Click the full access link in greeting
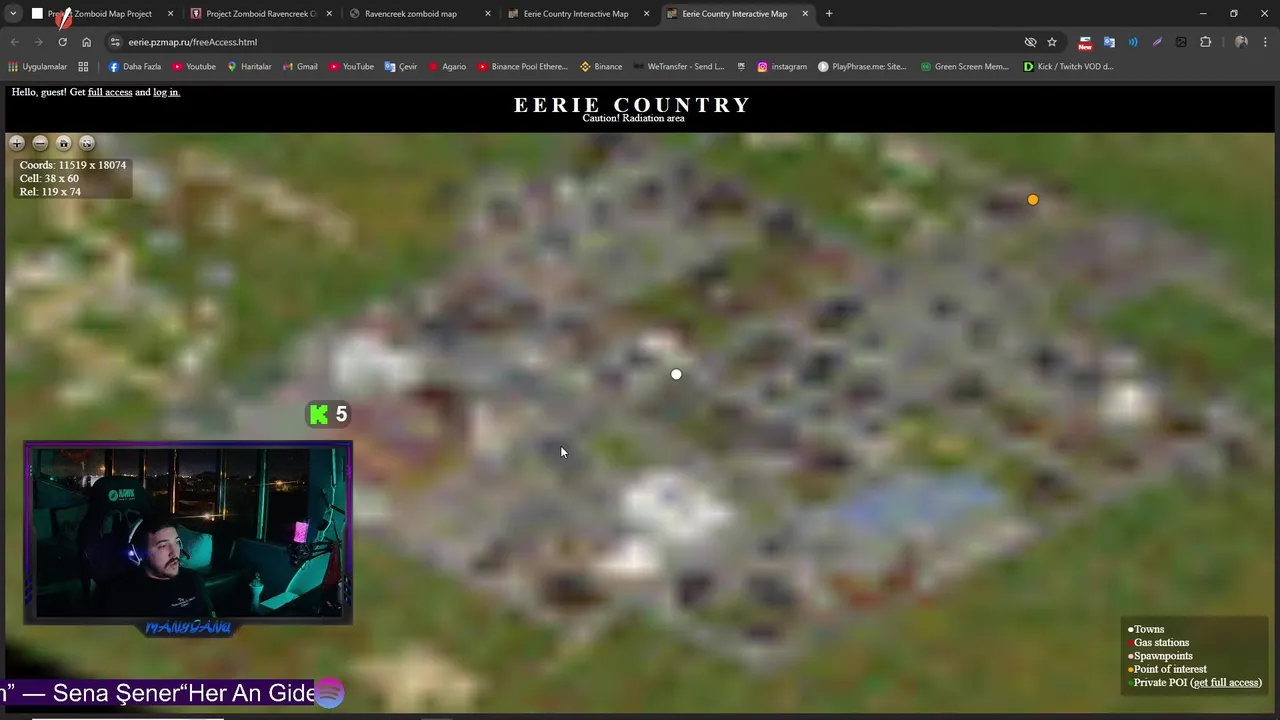This screenshot has height=720, width=1280. (x=110, y=92)
